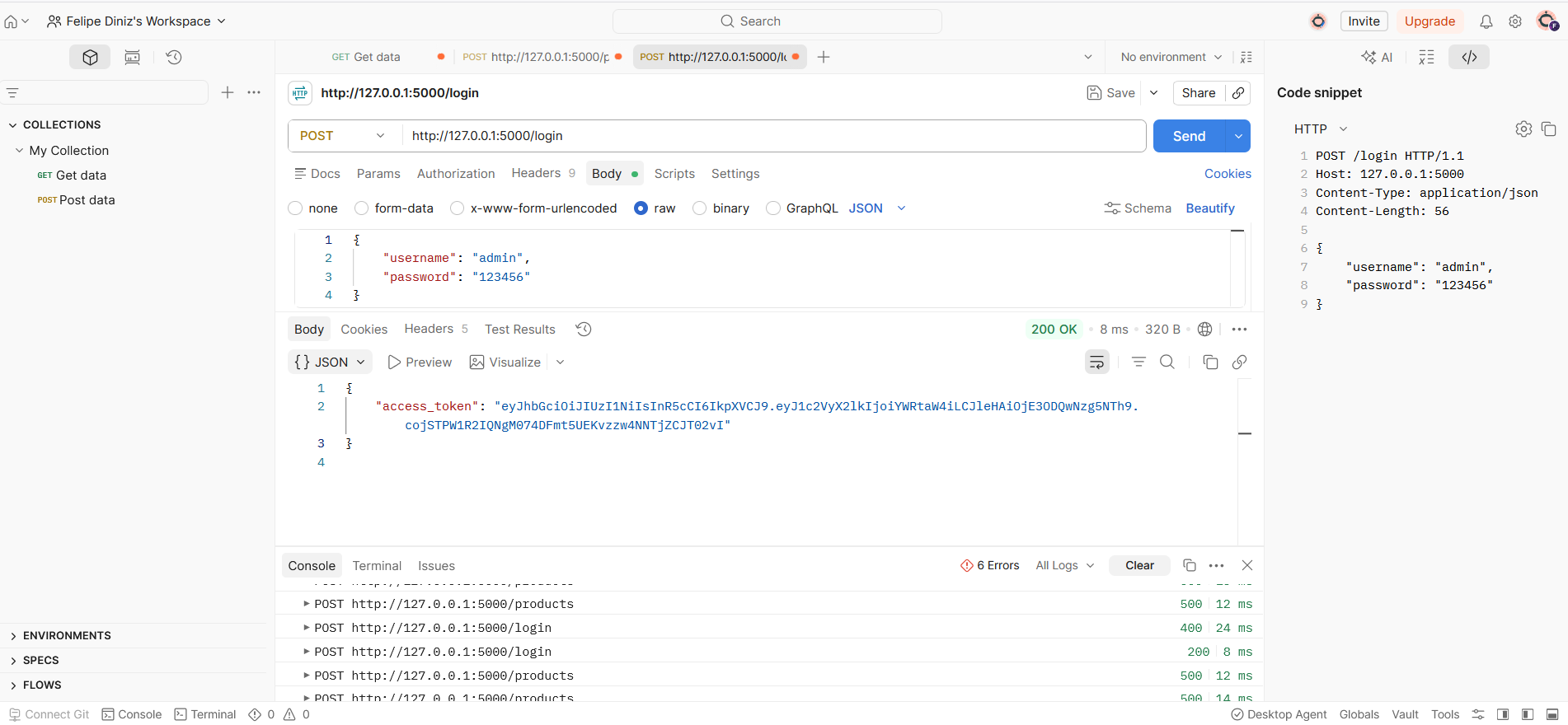Open code snippet settings gear

(x=1523, y=129)
